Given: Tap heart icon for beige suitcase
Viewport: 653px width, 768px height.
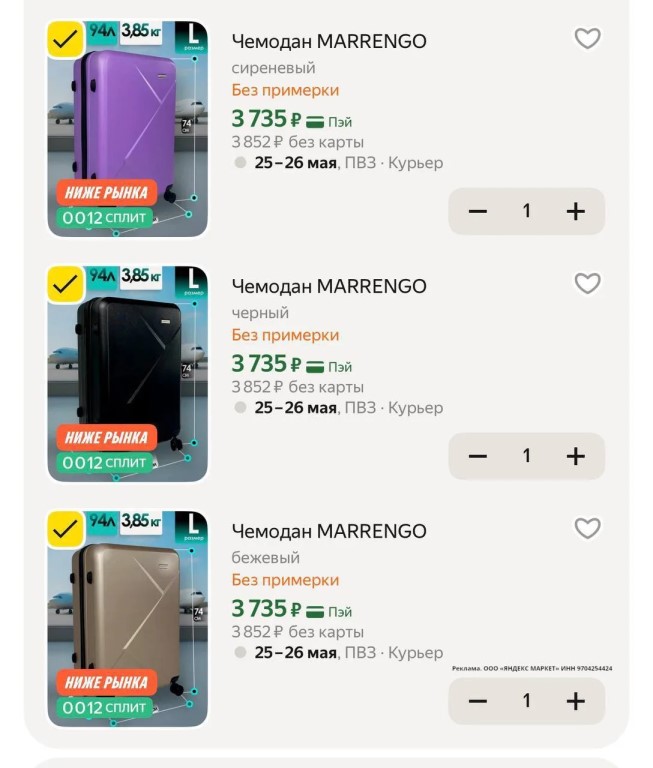Looking at the screenshot, I should 587,529.
